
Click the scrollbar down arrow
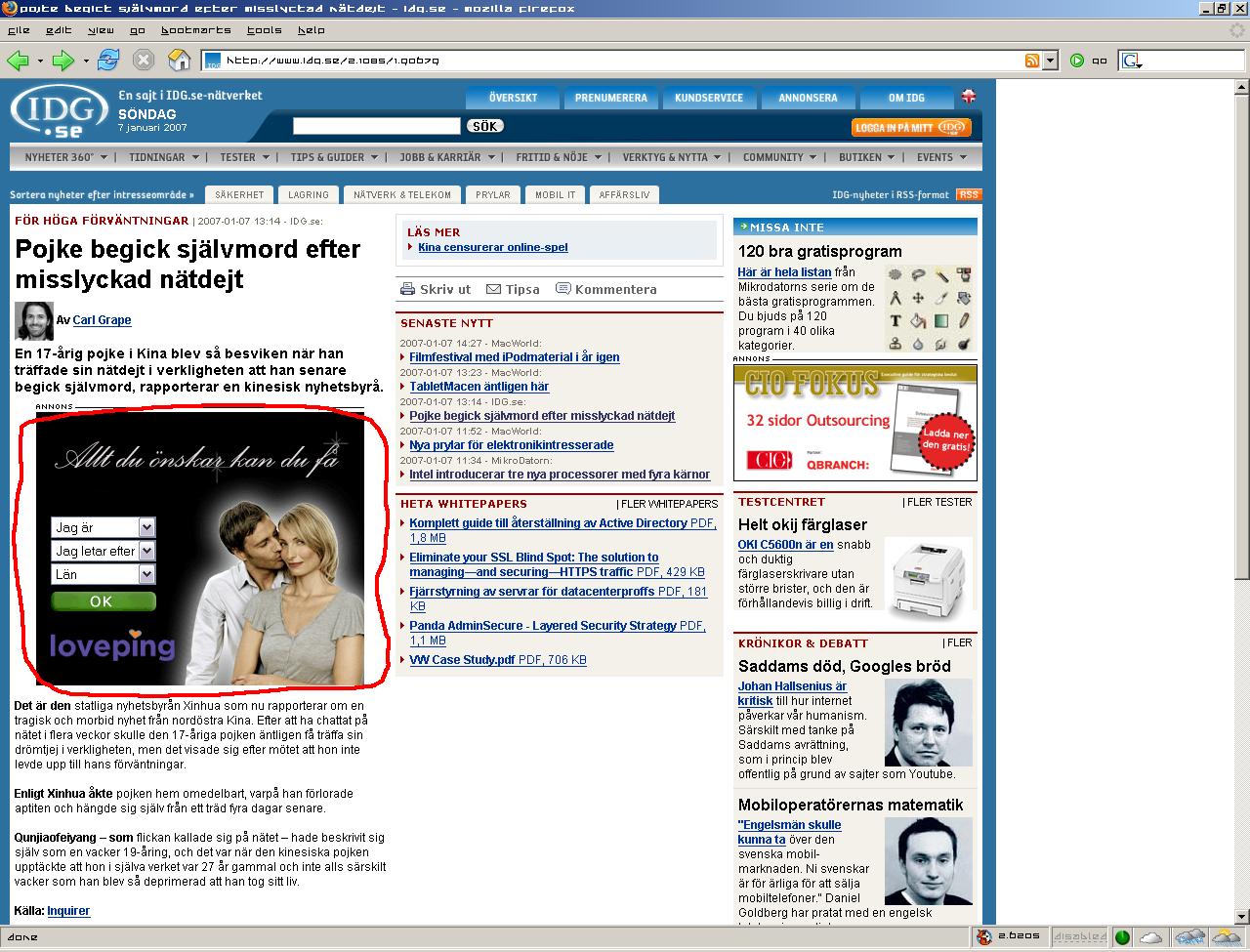(x=1241, y=916)
